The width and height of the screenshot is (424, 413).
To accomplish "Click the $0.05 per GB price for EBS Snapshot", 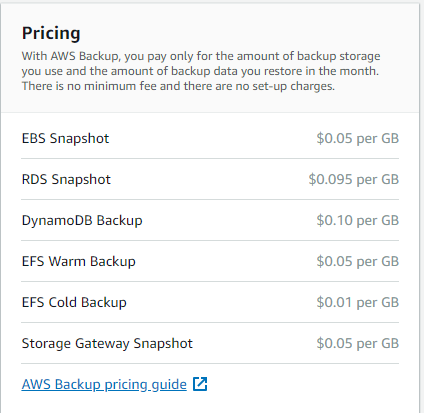I will tap(358, 138).
